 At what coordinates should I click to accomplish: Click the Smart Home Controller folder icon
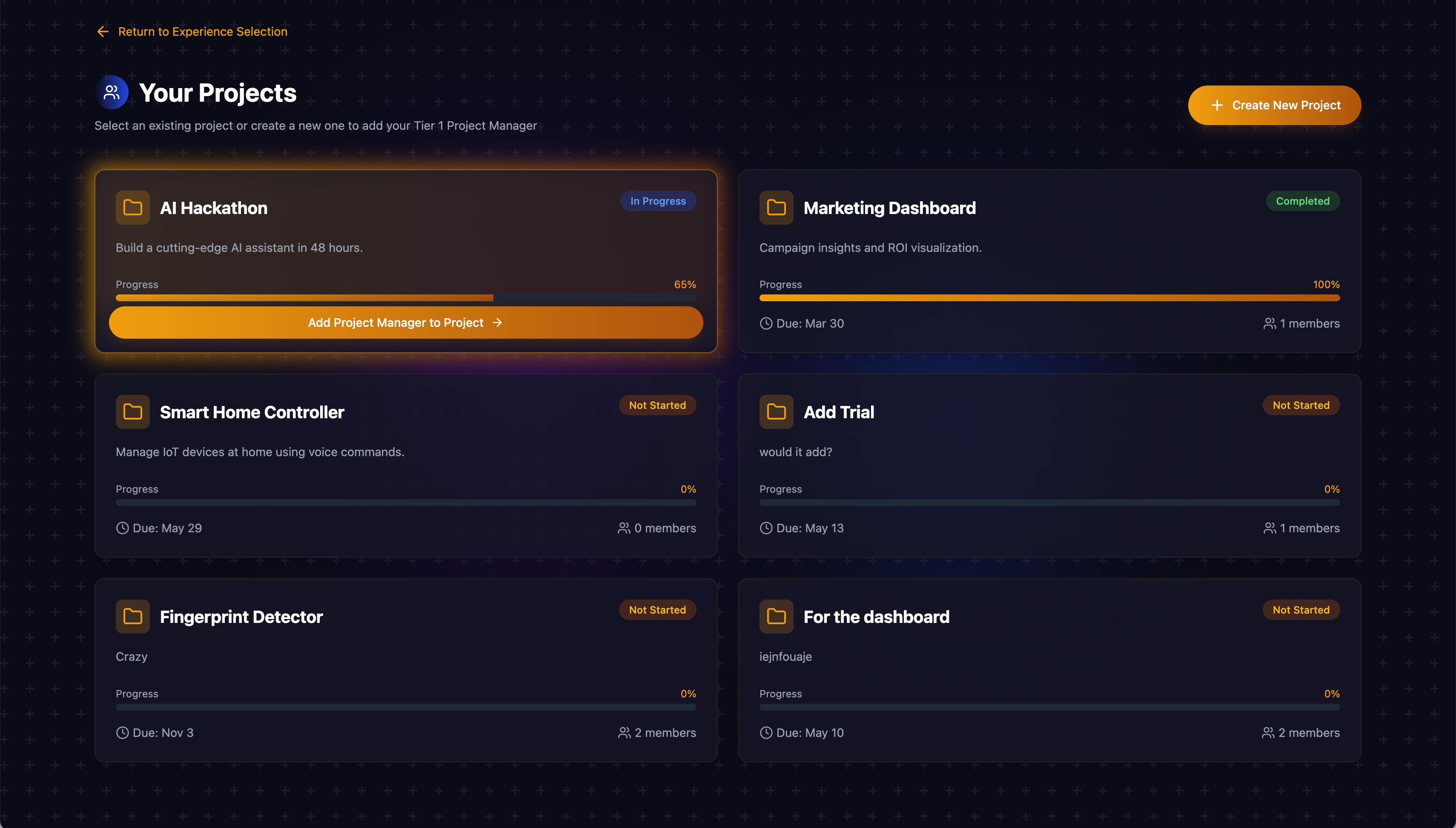pyautogui.click(x=132, y=412)
